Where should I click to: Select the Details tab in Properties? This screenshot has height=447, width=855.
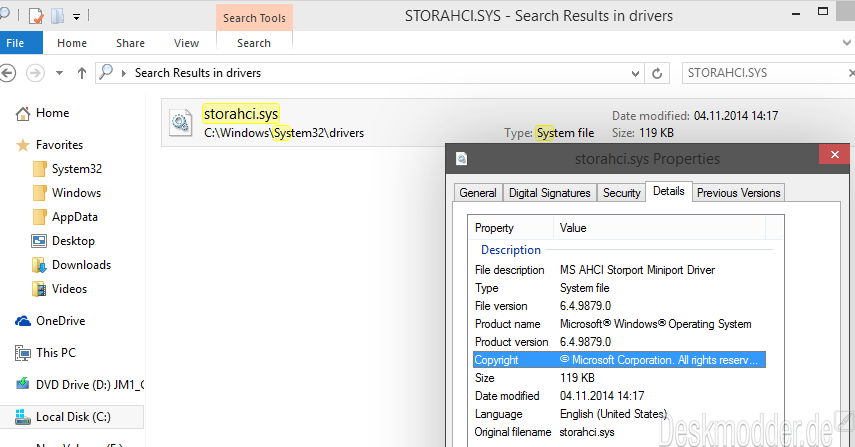click(x=669, y=191)
